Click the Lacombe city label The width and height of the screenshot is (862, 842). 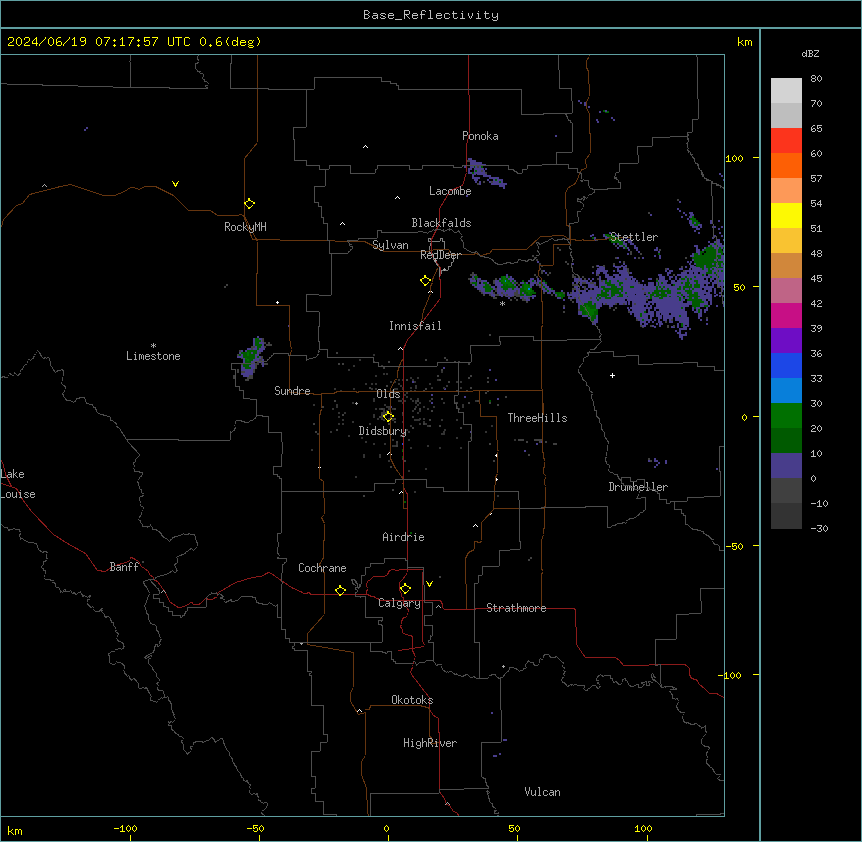point(450,191)
